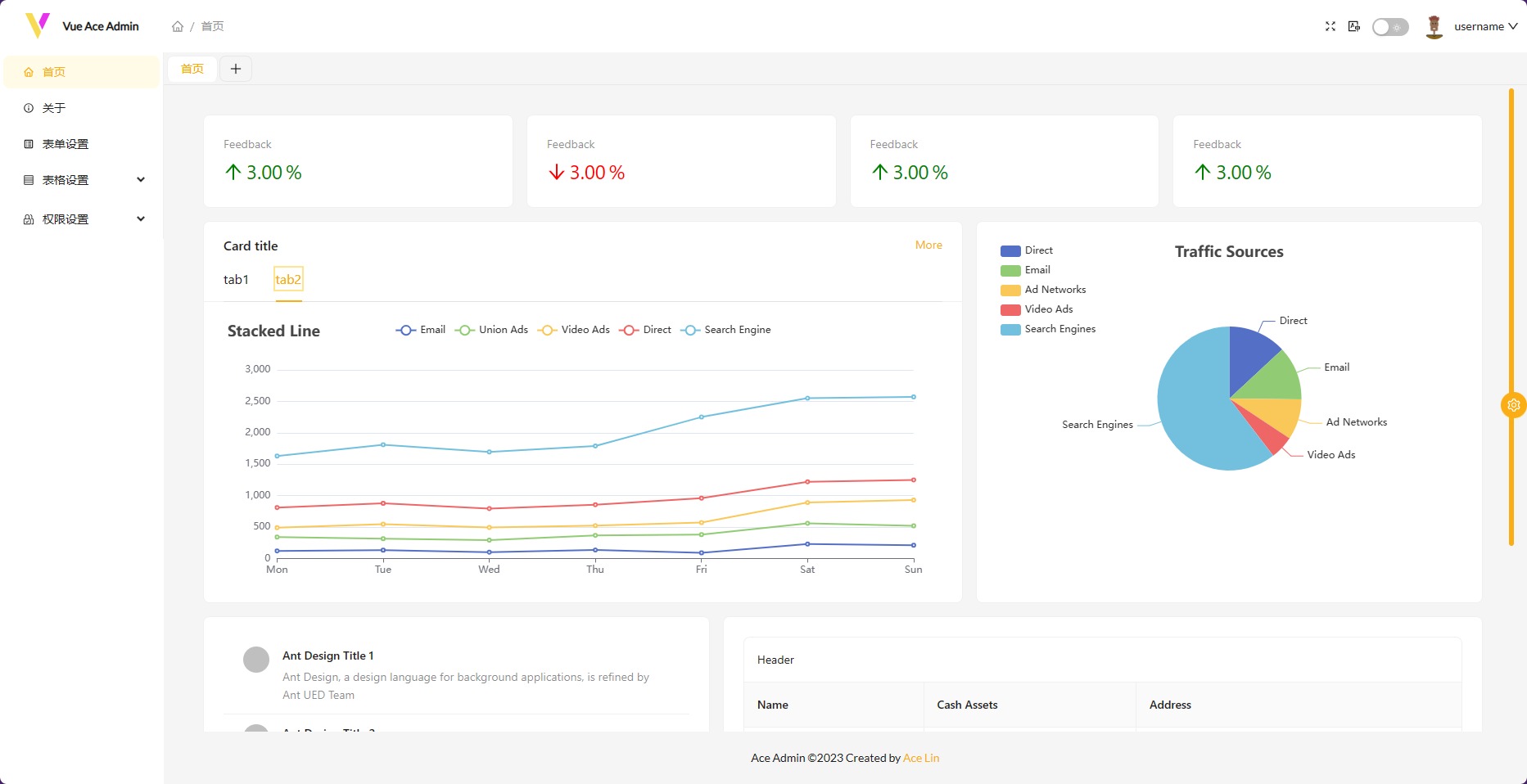Toggle the dark mode switch
Screen dimensions: 1527x784
click(1390, 27)
